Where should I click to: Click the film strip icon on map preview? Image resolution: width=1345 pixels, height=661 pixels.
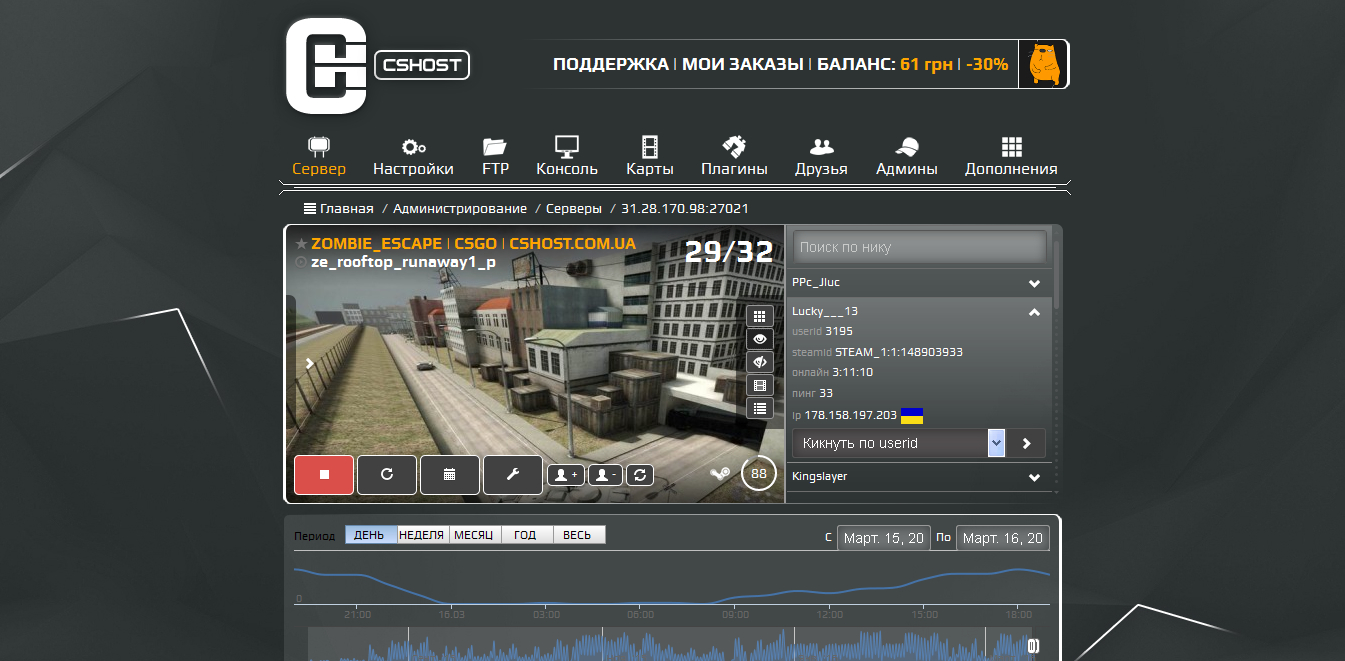click(x=760, y=385)
